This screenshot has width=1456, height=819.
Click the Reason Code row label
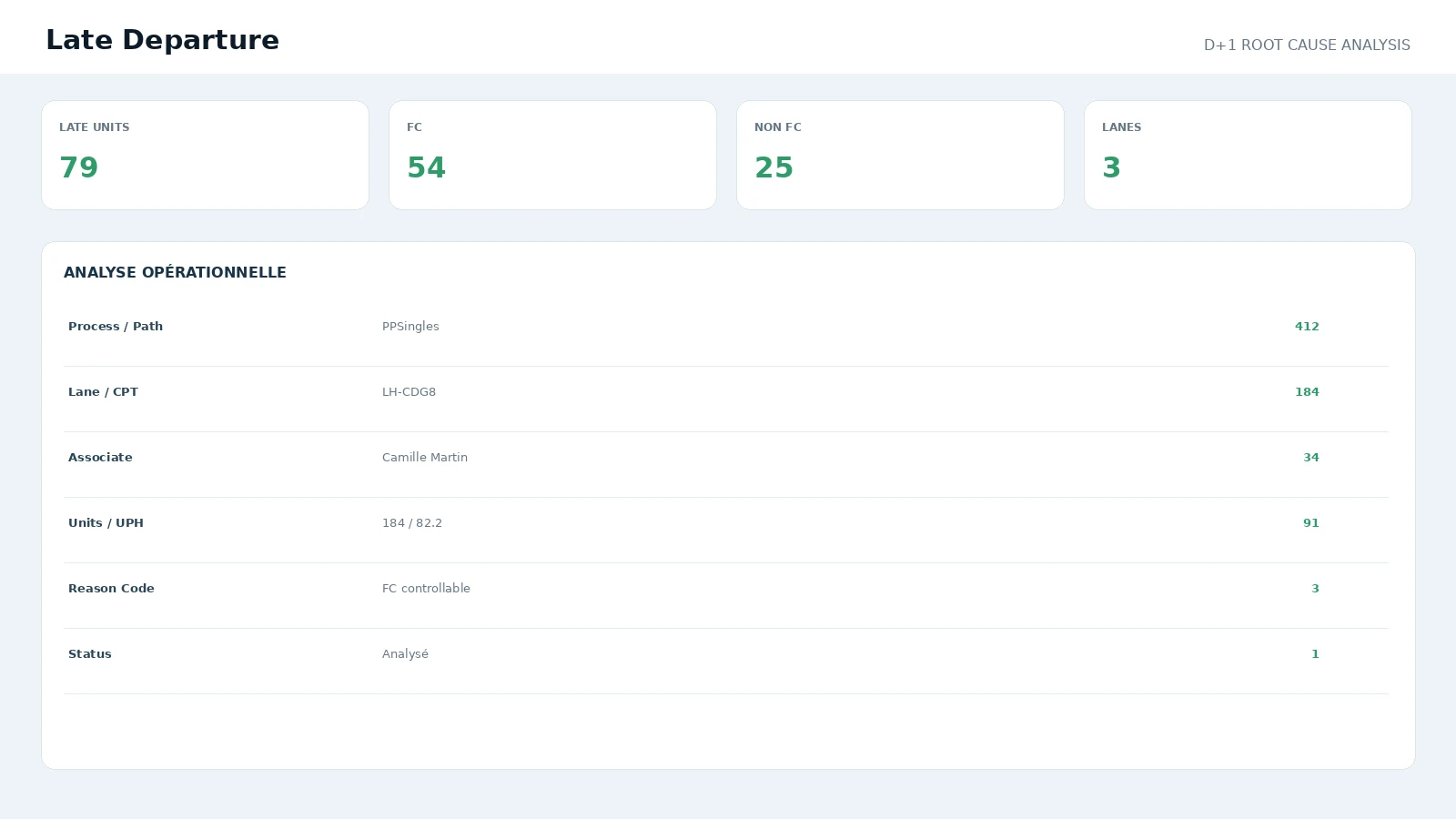(x=111, y=589)
